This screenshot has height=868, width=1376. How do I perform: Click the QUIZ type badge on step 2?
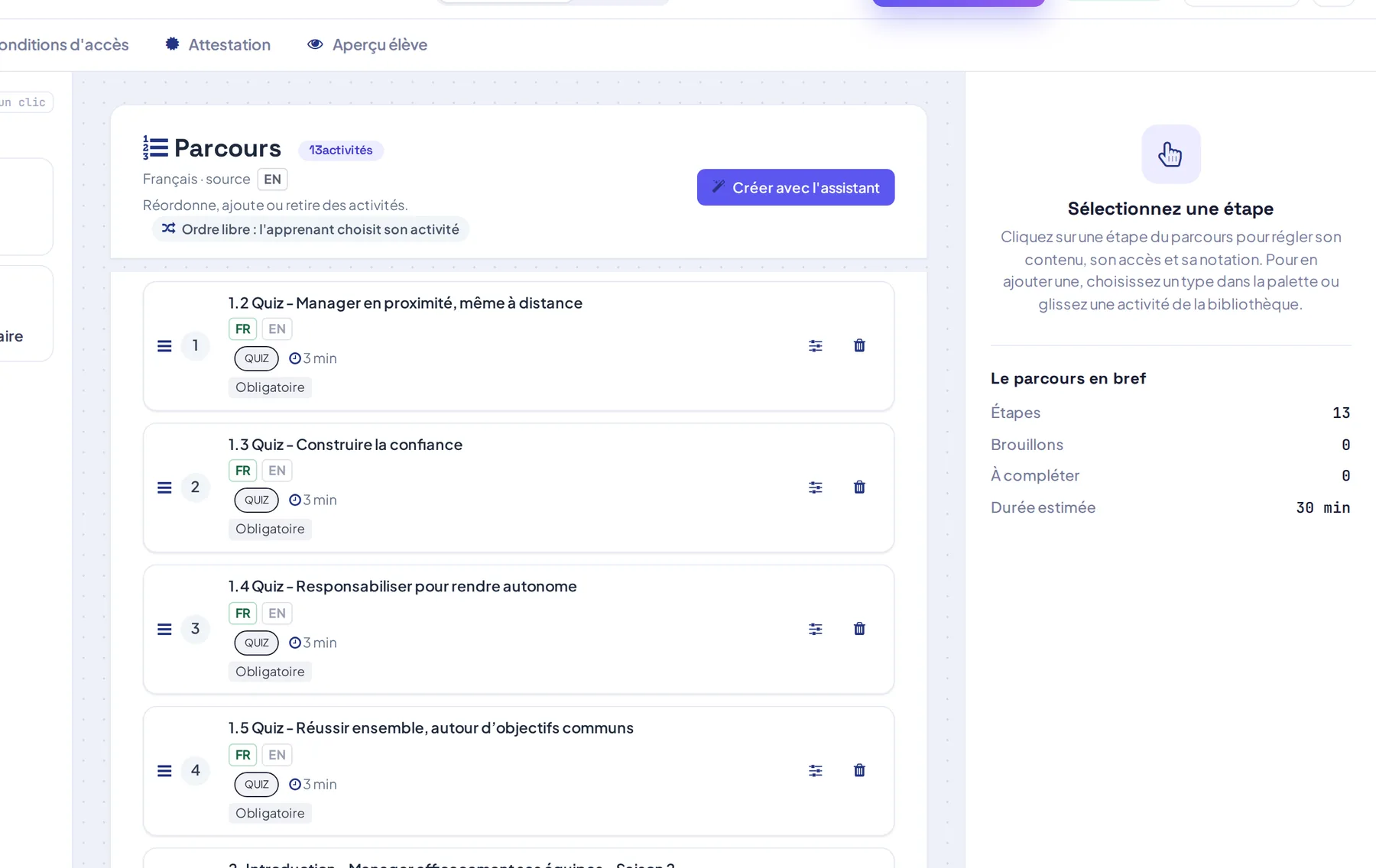[256, 500]
